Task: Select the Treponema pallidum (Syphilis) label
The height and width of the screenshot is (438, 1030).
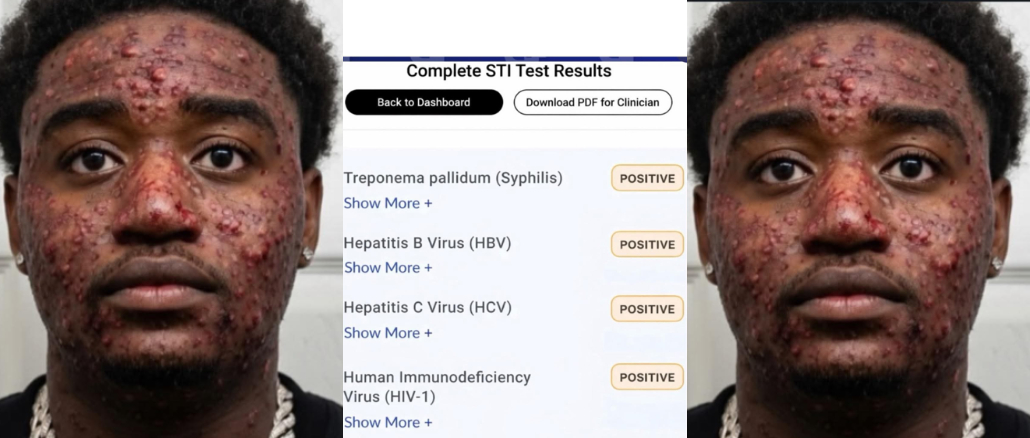Action: point(453,178)
